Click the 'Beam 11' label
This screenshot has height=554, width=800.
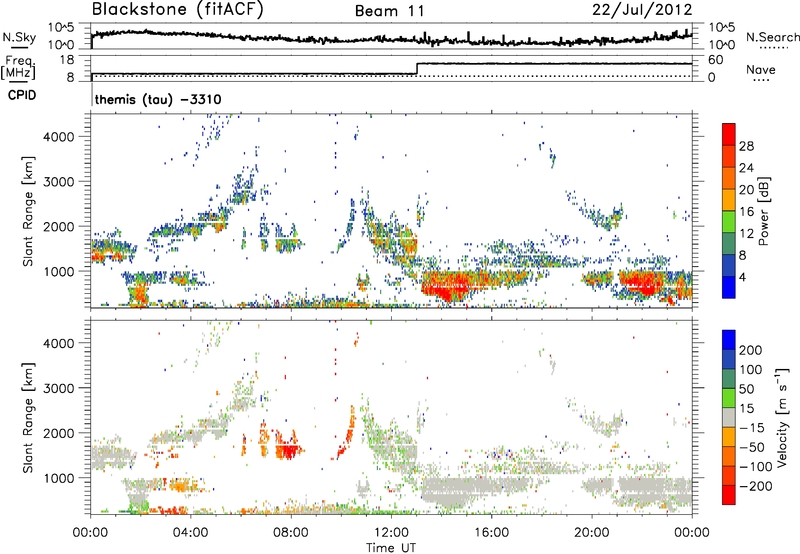(390, 11)
